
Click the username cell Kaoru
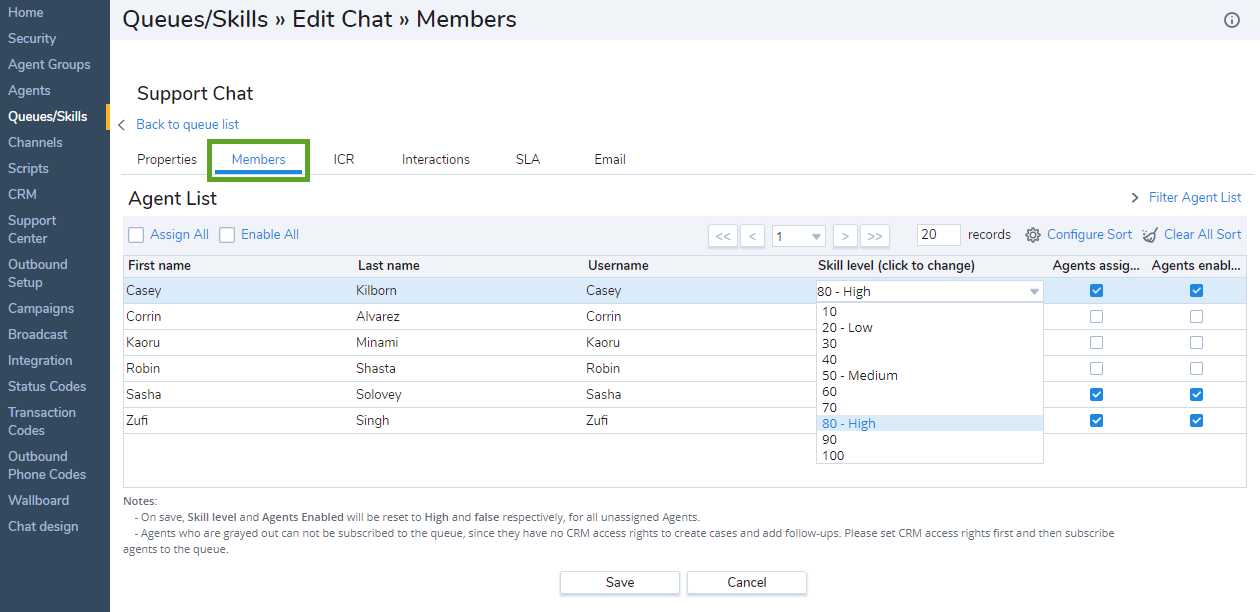pos(604,343)
